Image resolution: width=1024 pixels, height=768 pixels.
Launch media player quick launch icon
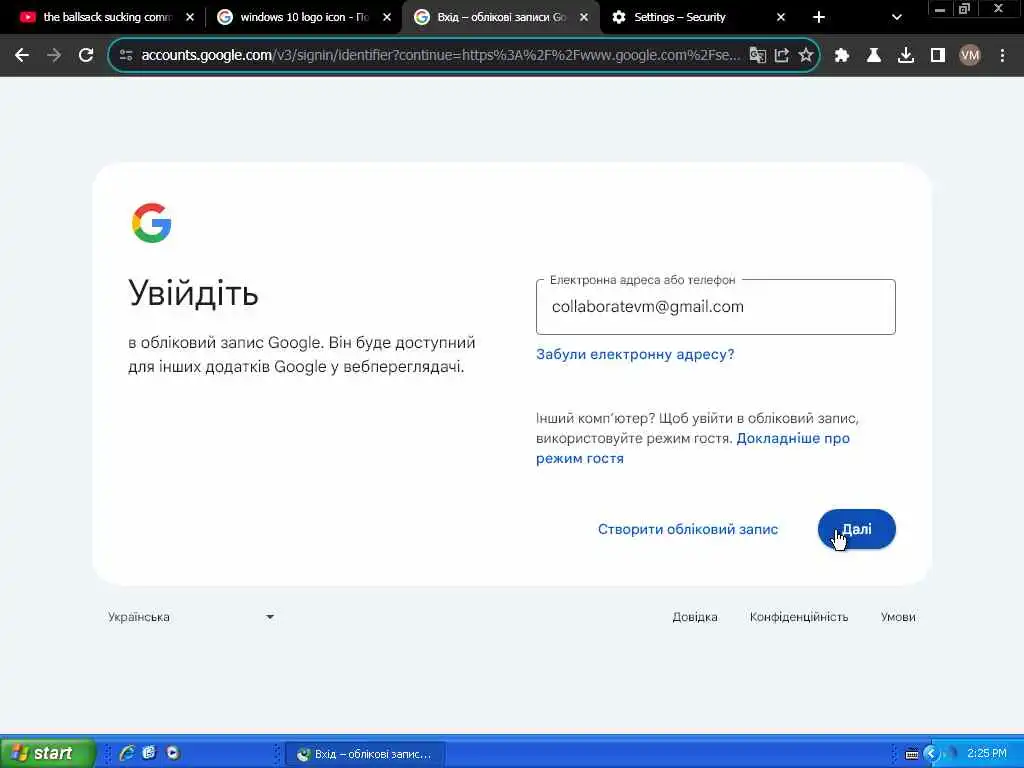[x=173, y=754]
